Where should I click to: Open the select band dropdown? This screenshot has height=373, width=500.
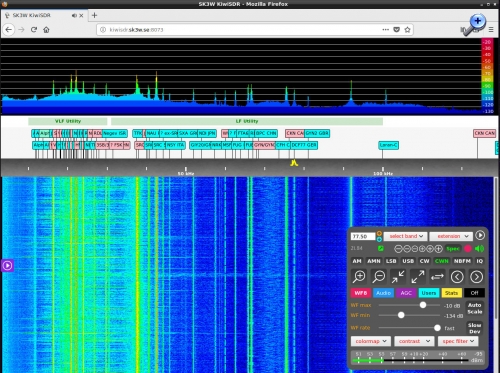[x=406, y=236]
